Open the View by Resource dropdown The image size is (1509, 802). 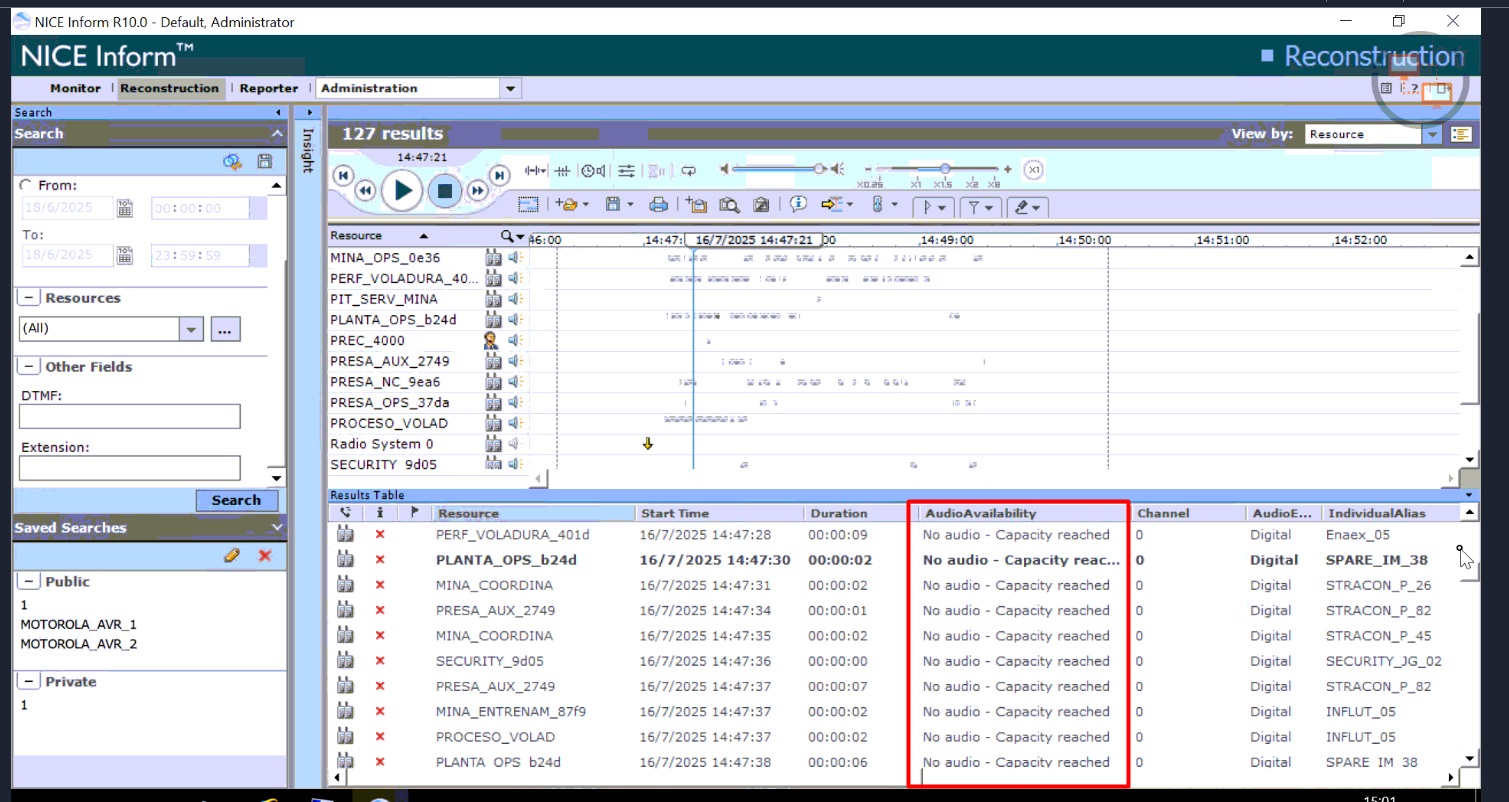[1433, 134]
